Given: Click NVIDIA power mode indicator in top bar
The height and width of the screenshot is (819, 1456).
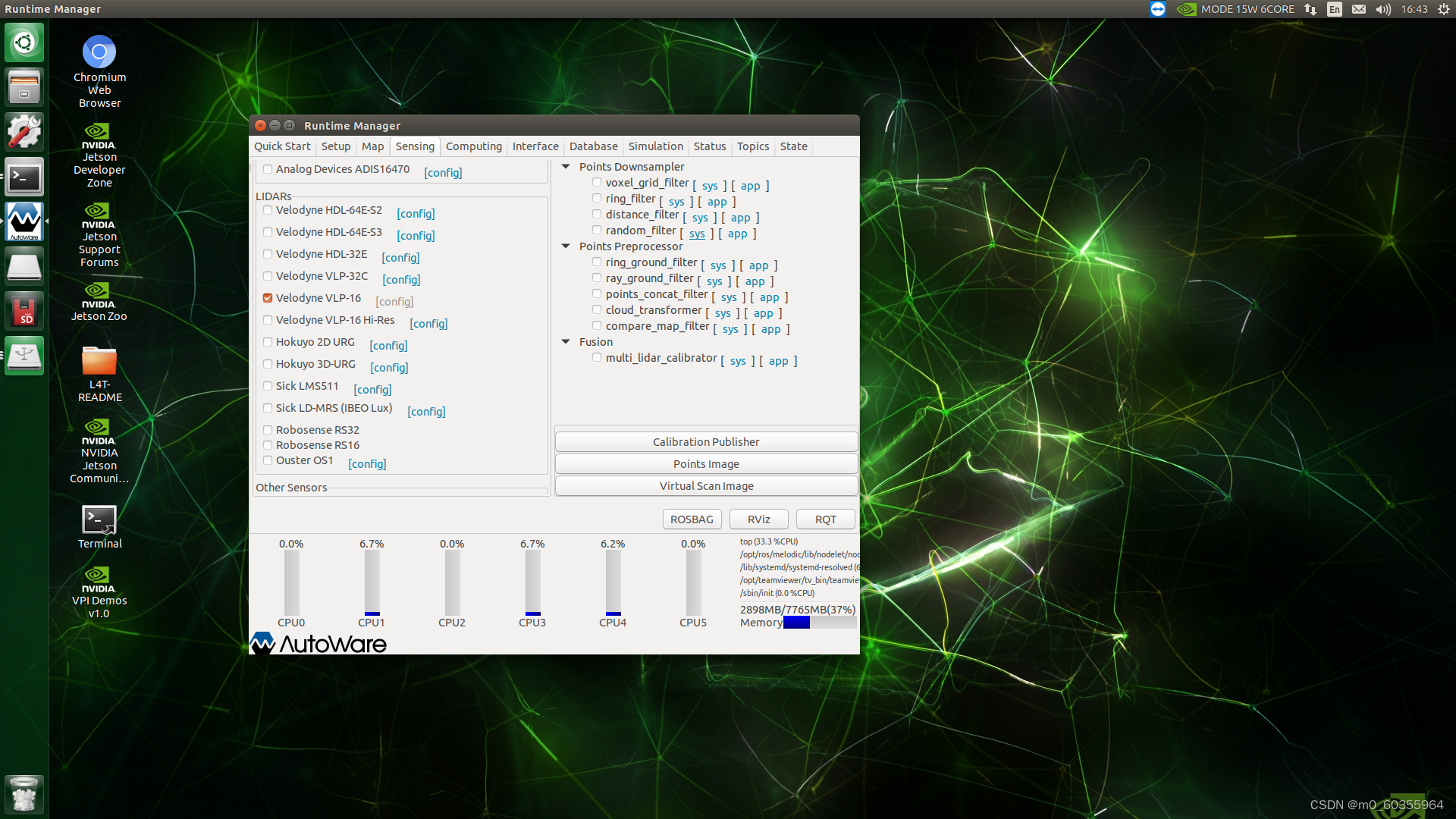Looking at the screenshot, I should (x=1236, y=9).
